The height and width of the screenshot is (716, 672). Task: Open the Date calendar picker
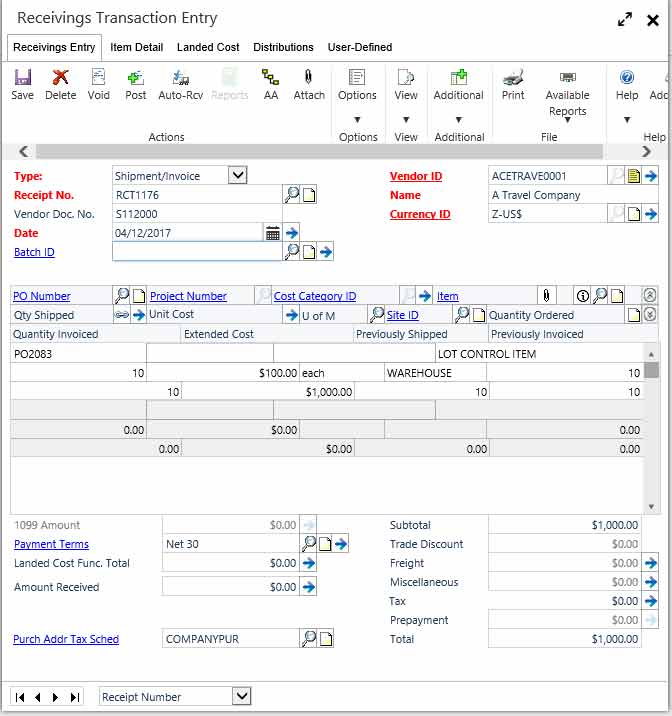[x=273, y=233]
